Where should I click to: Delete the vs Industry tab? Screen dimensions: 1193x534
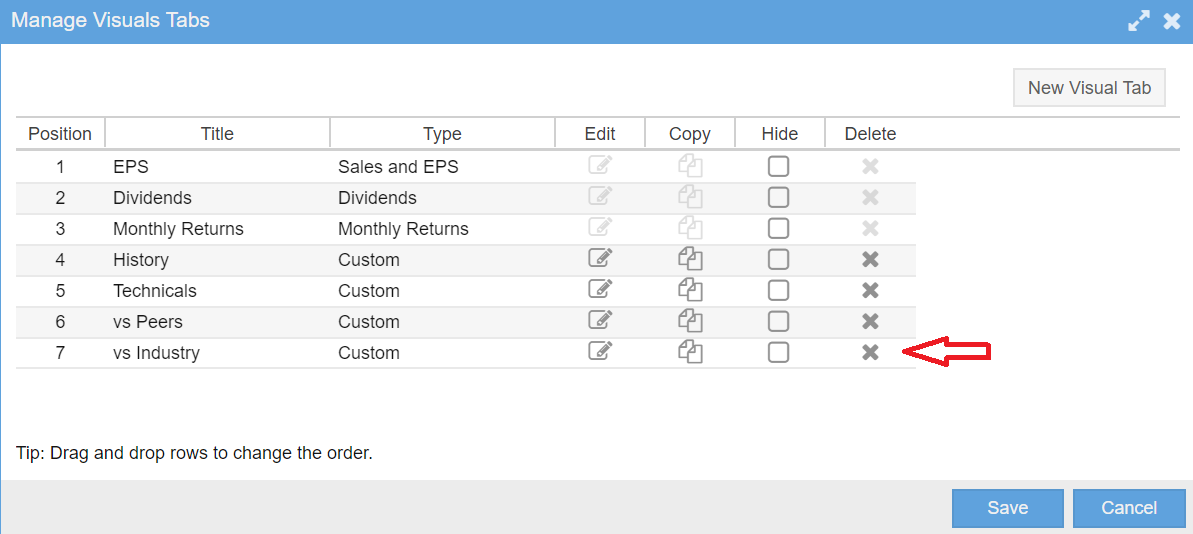coord(870,352)
